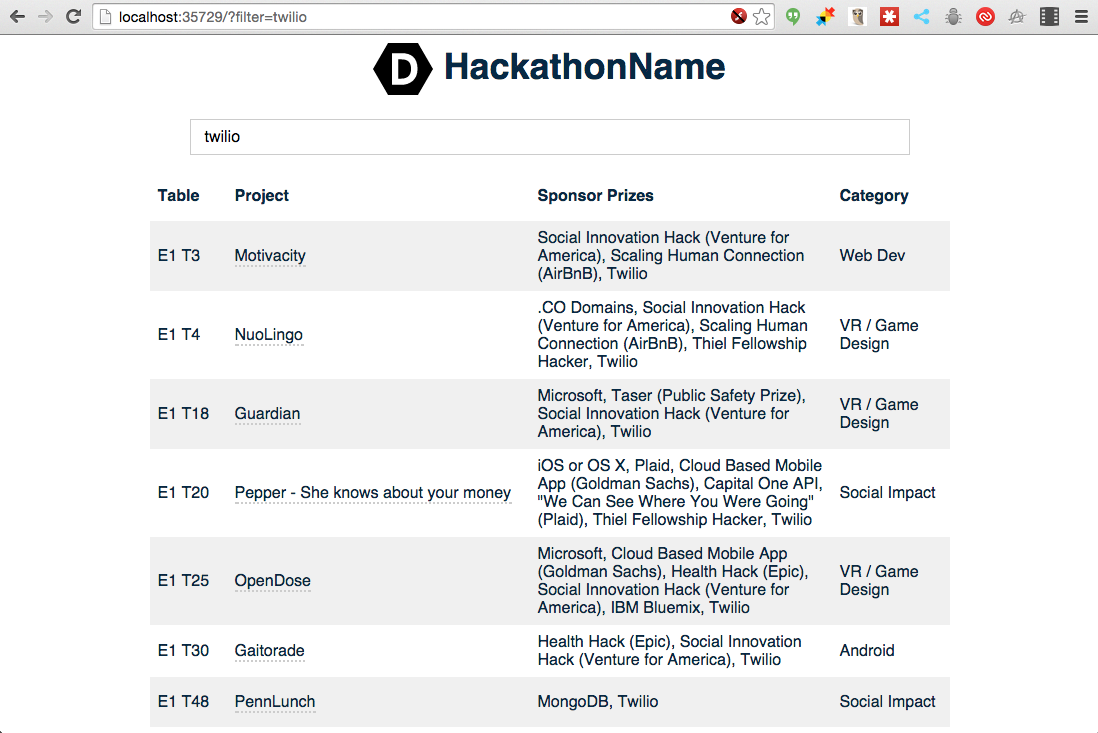Click Social Impact in the Pepper row

coord(887,493)
